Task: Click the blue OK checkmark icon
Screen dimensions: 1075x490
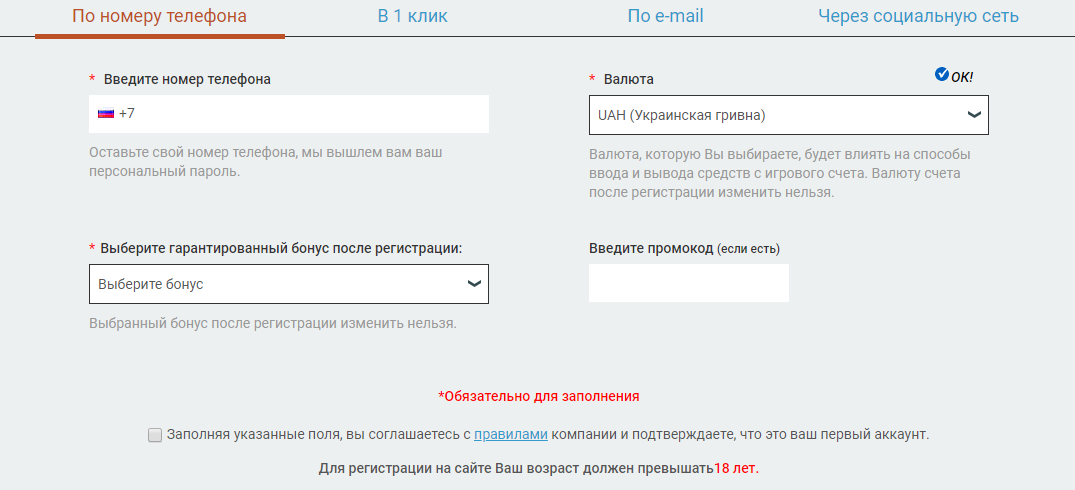Action: coord(941,74)
